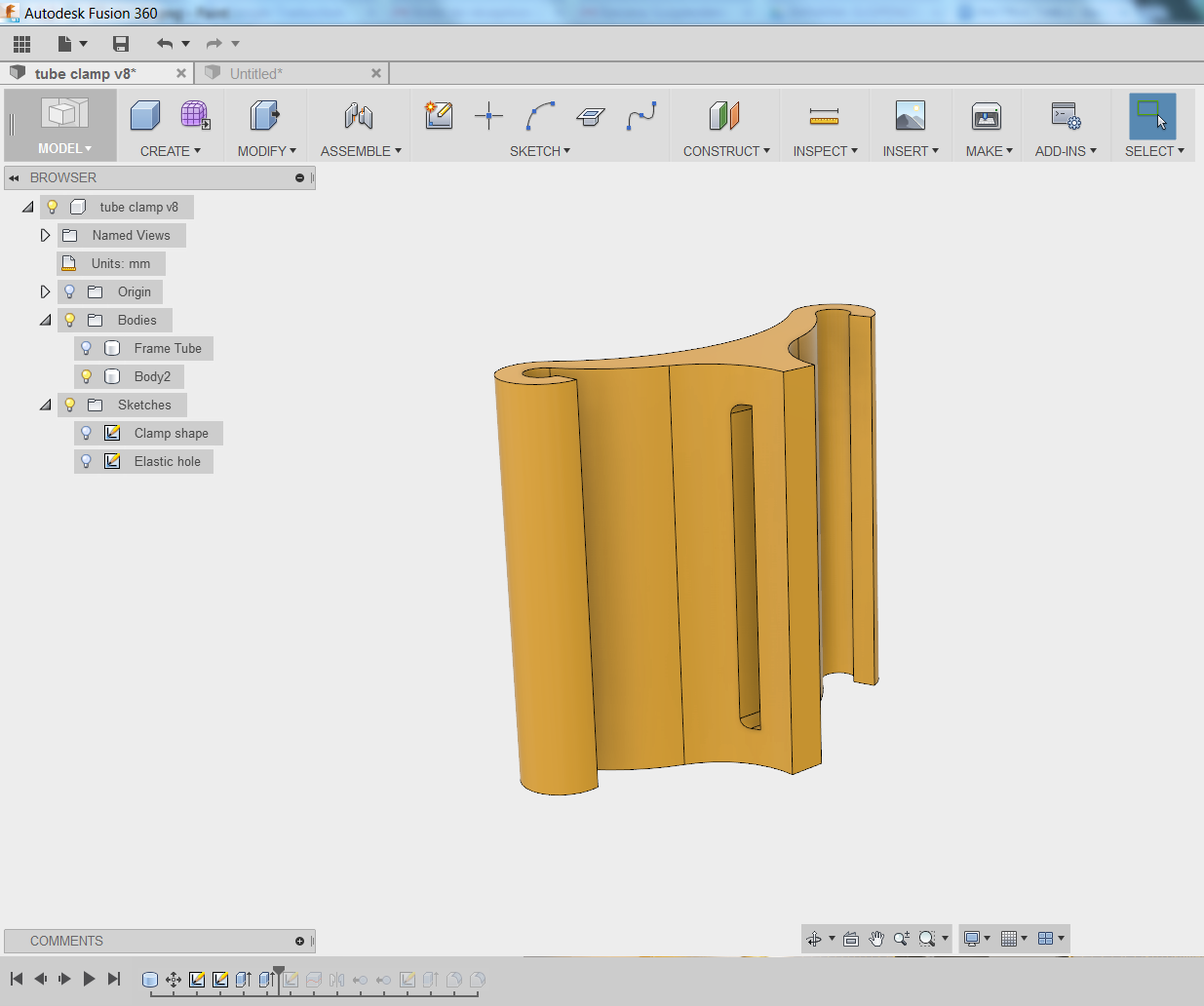This screenshot has height=1006, width=1204.
Task: Click the Offset Plane construct icon
Action: point(724,115)
